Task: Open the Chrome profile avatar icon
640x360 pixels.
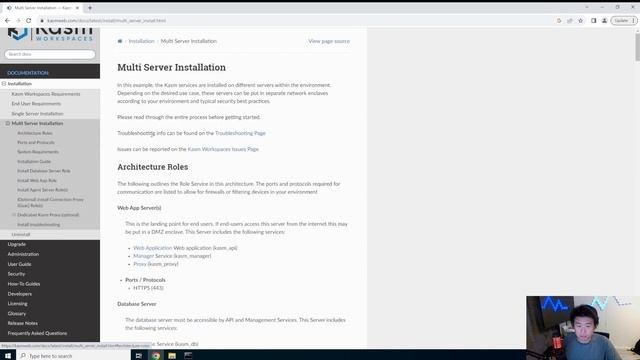Action: tap(604, 20)
